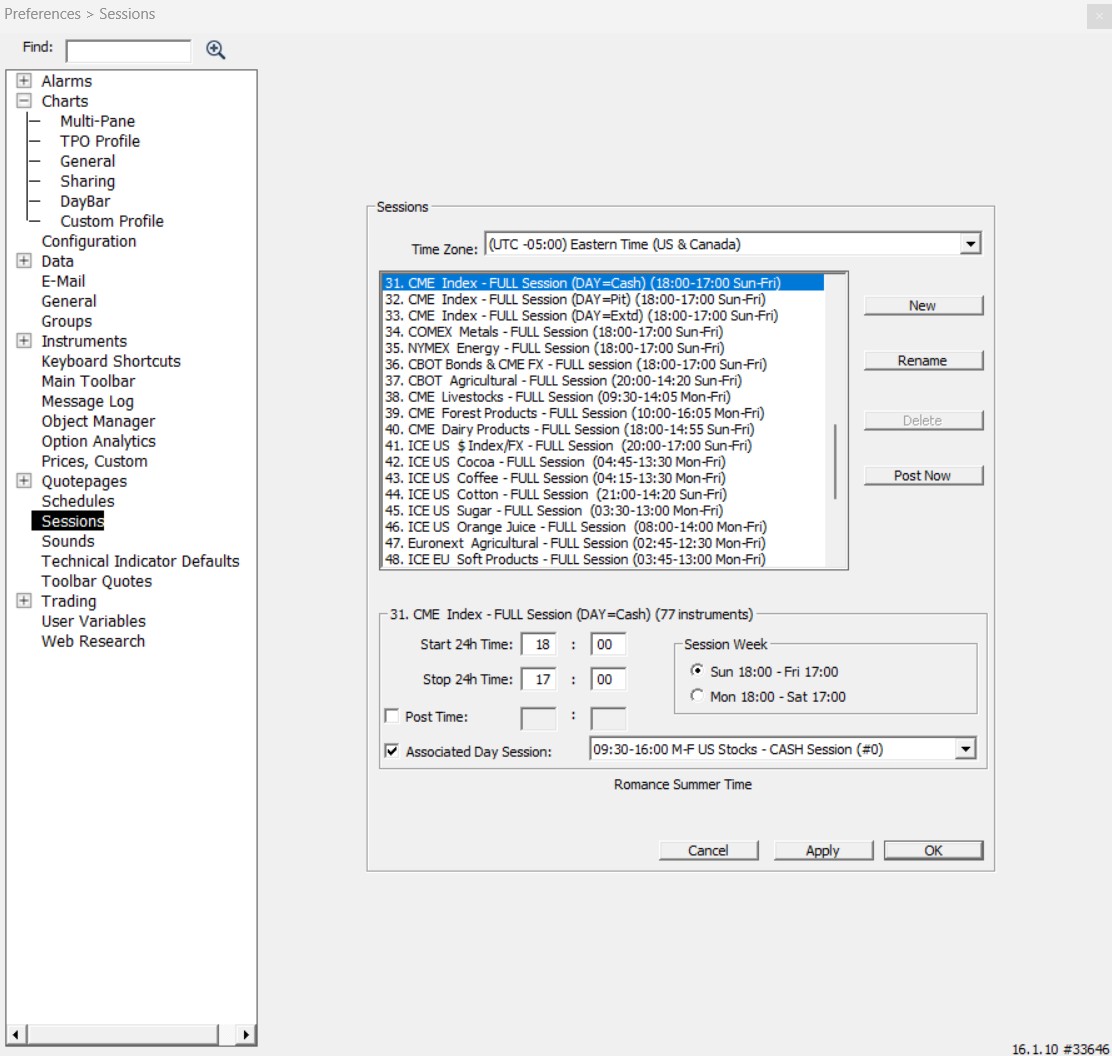1112x1056 pixels.
Task: Click the New session button
Action: click(x=922, y=306)
